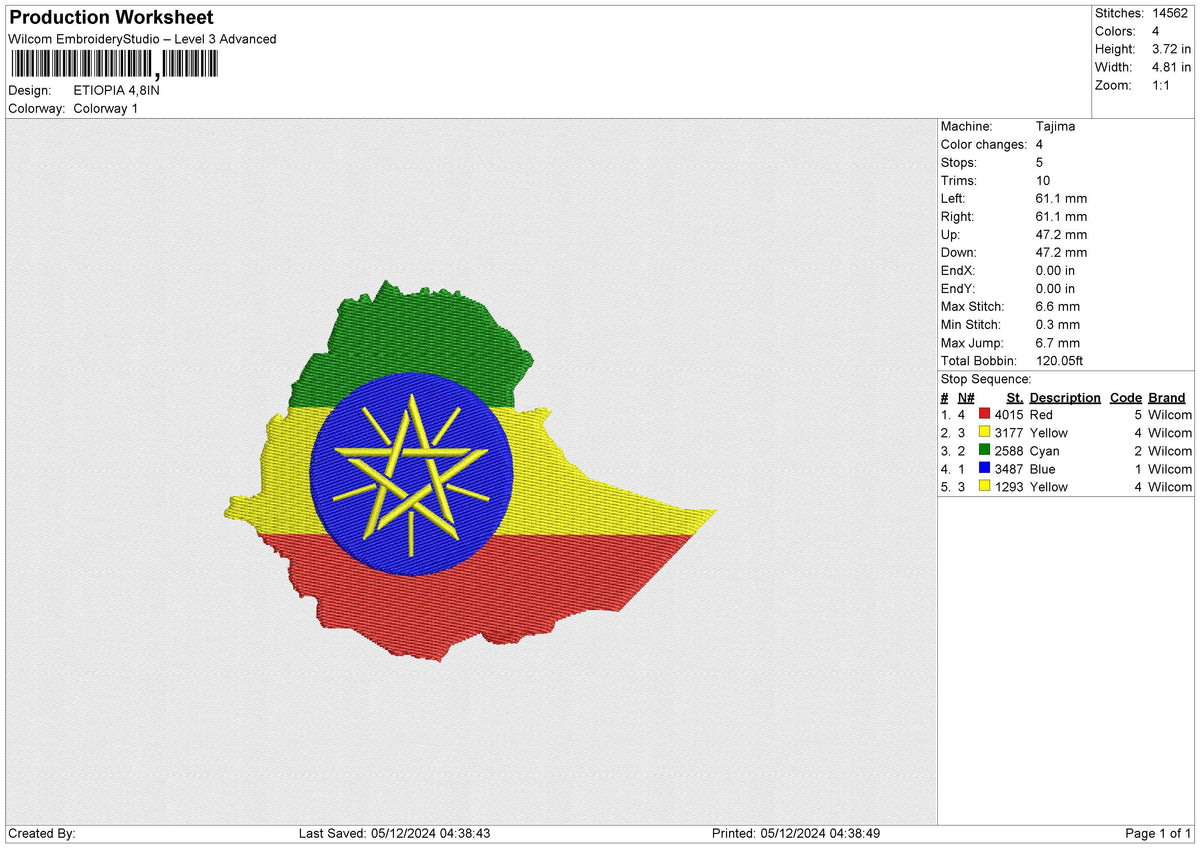Click the green swatch beside 2588 Cyan
This screenshot has width=1200, height=848.
[x=985, y=450]
